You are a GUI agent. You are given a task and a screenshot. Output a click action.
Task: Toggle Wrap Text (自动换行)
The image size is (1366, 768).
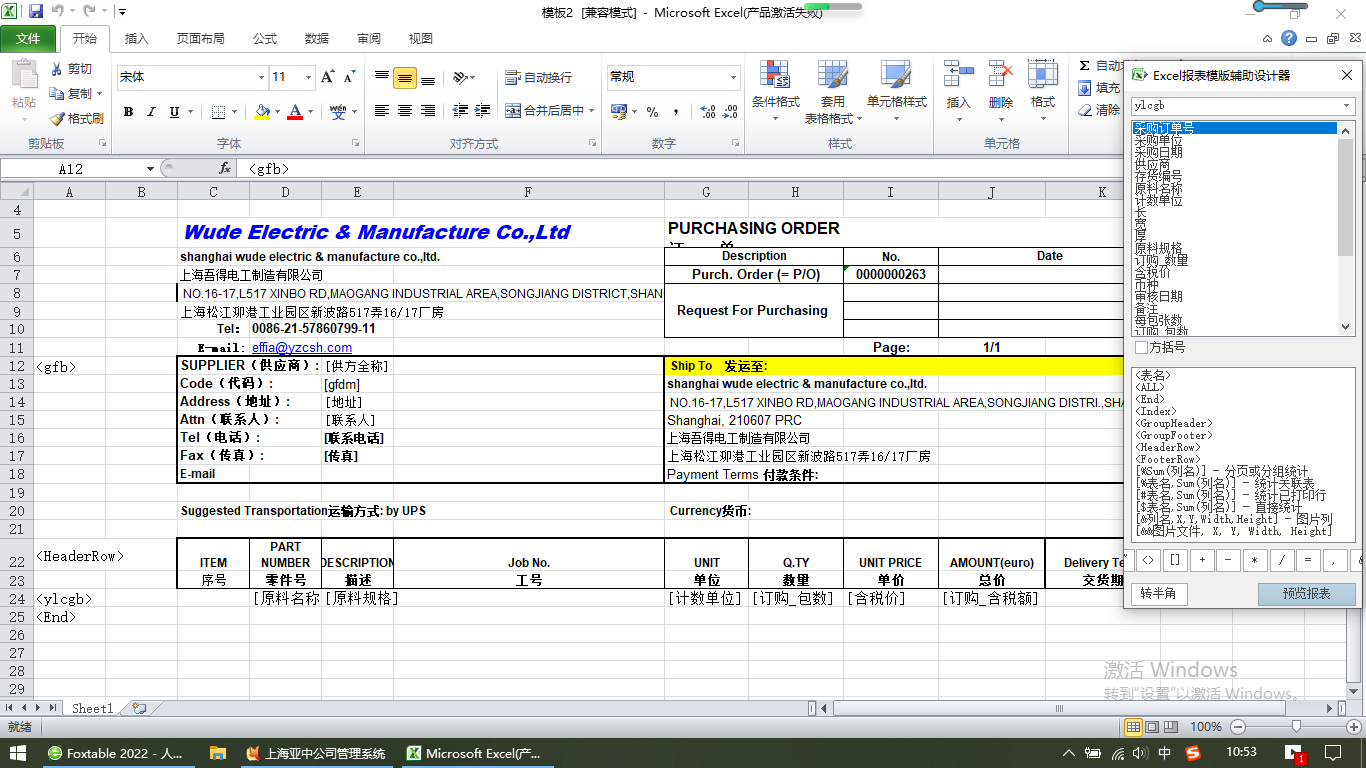(x=539, y=77)
